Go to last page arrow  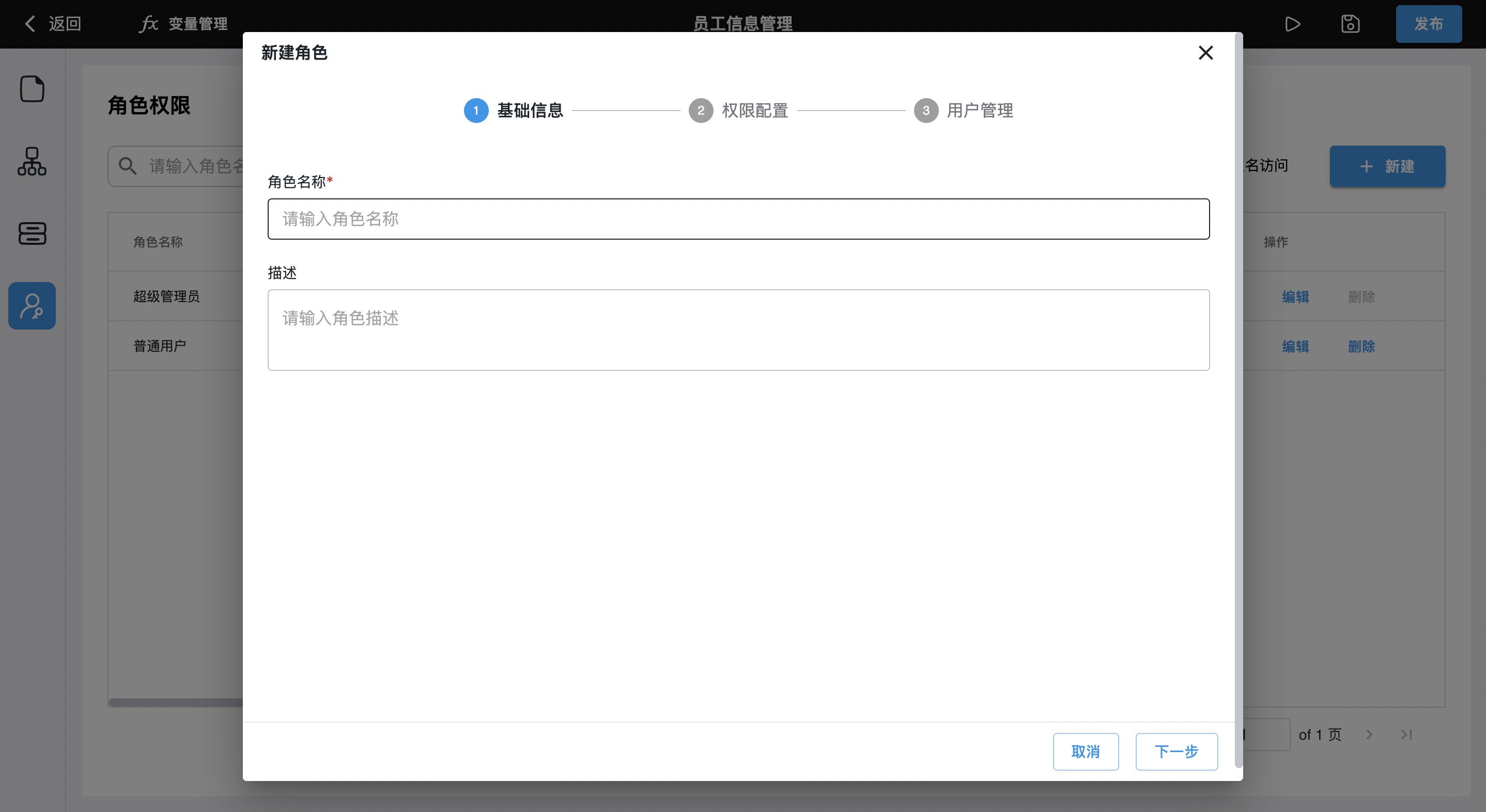(1406, 734)
